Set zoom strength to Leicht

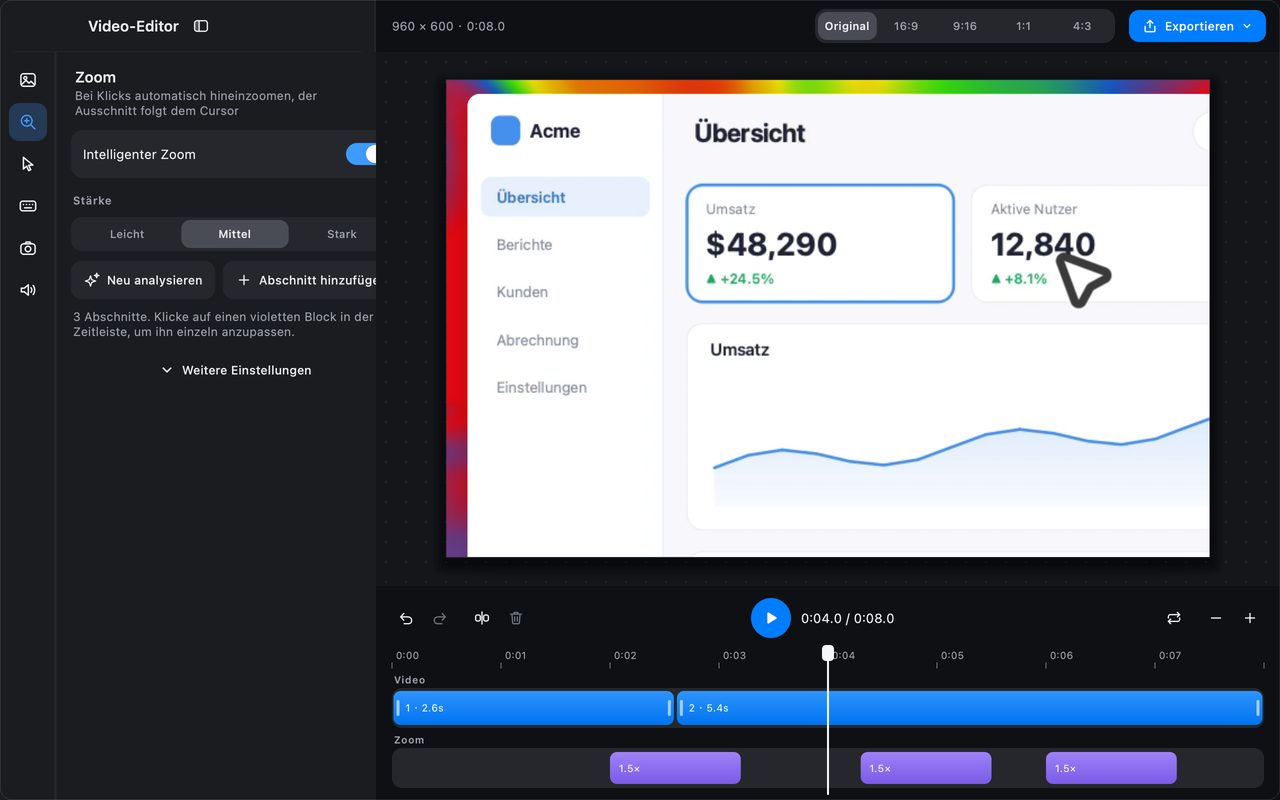click(x=127, y=234)
